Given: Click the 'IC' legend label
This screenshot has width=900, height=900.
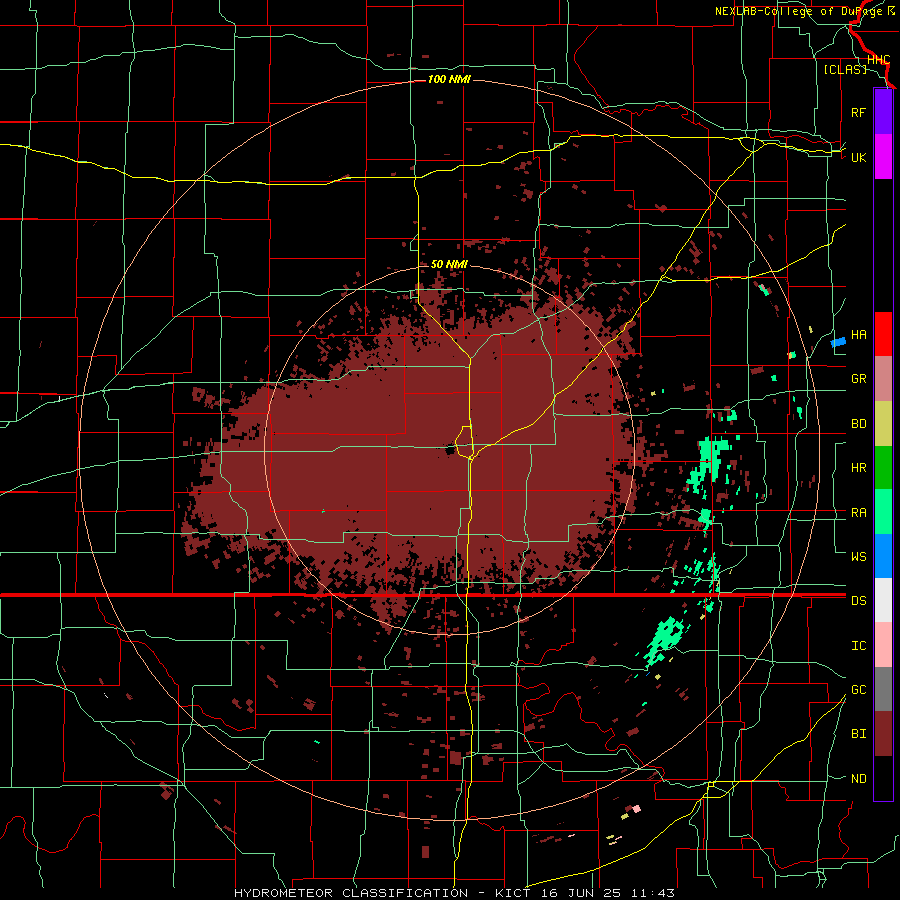Looking at the screenshot, I should tap(858, 646).
